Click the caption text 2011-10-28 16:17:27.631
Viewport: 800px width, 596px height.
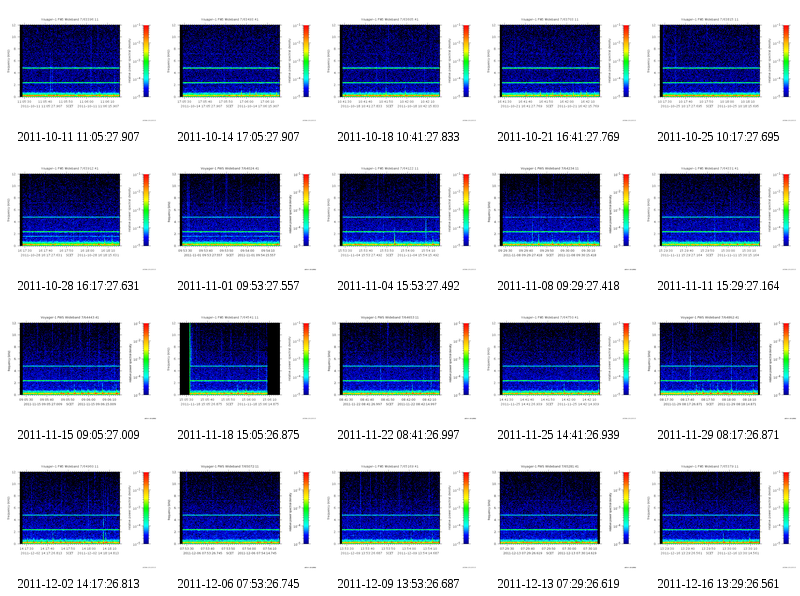click(79, 286)
